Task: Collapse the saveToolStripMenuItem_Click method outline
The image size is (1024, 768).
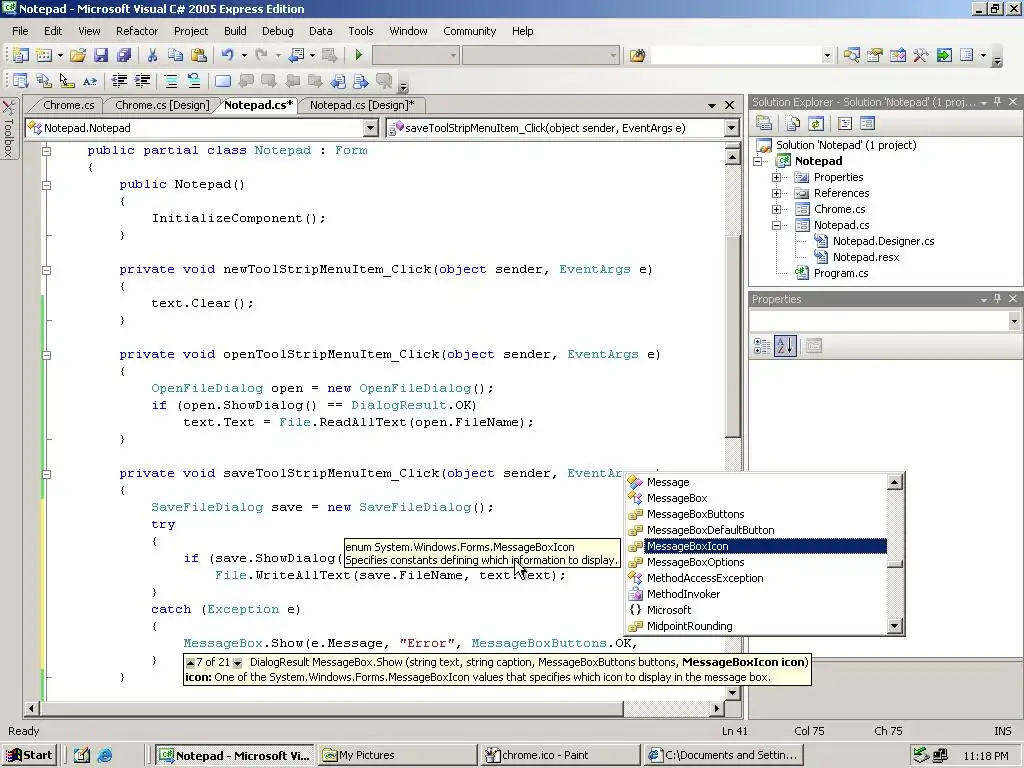Action: [x=46, y=474]
